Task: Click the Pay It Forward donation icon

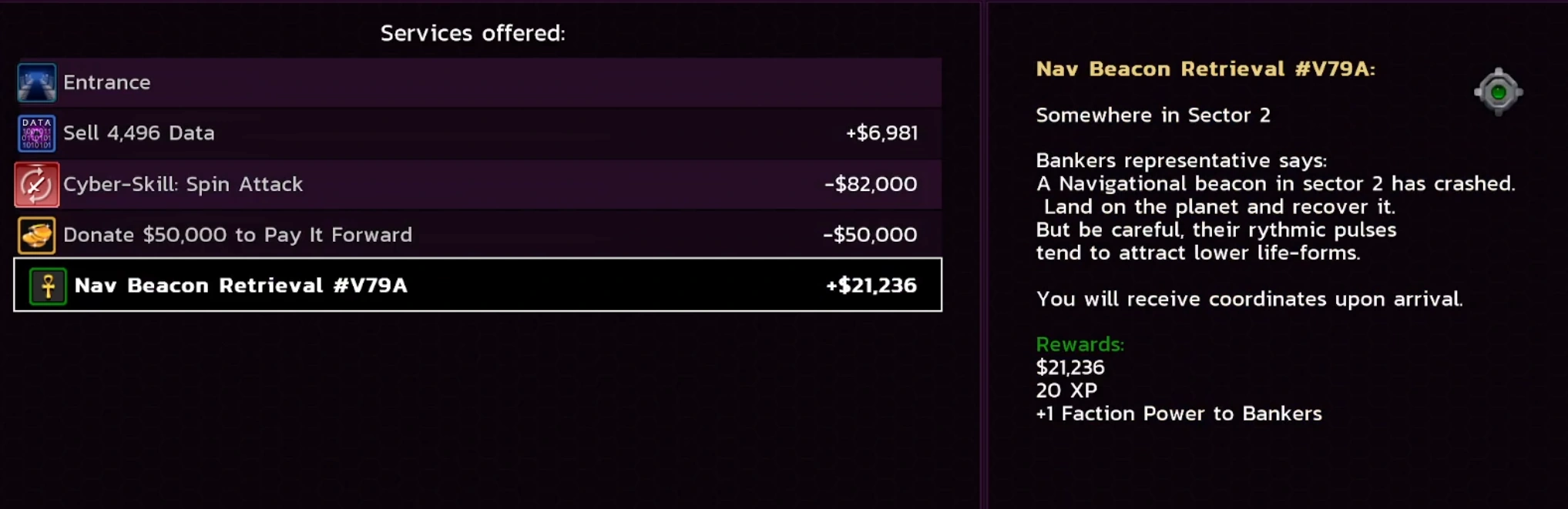Action: click(x=36, y=235)
